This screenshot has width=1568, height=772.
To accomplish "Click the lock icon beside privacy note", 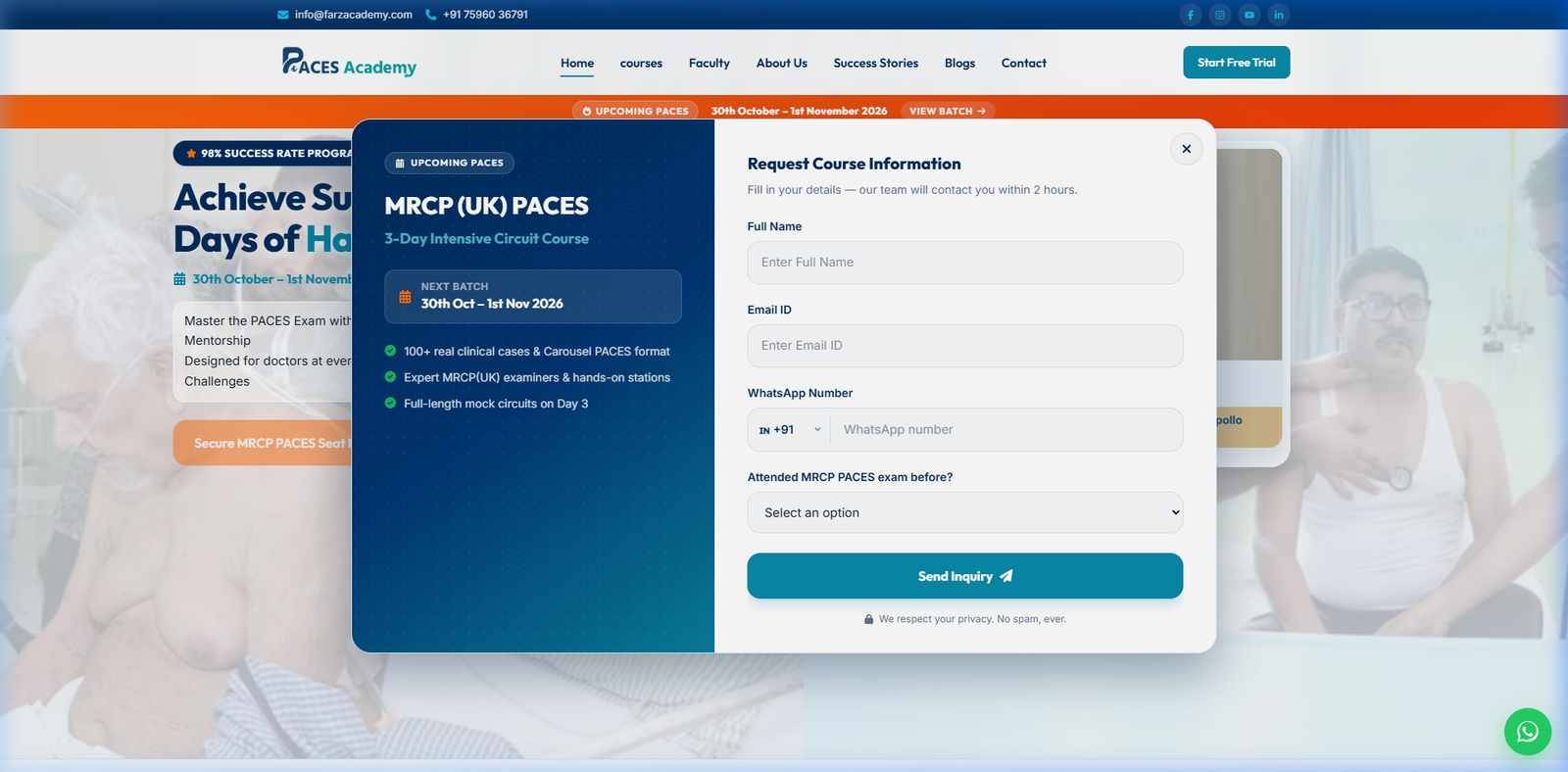I will (x=869, y=619).
